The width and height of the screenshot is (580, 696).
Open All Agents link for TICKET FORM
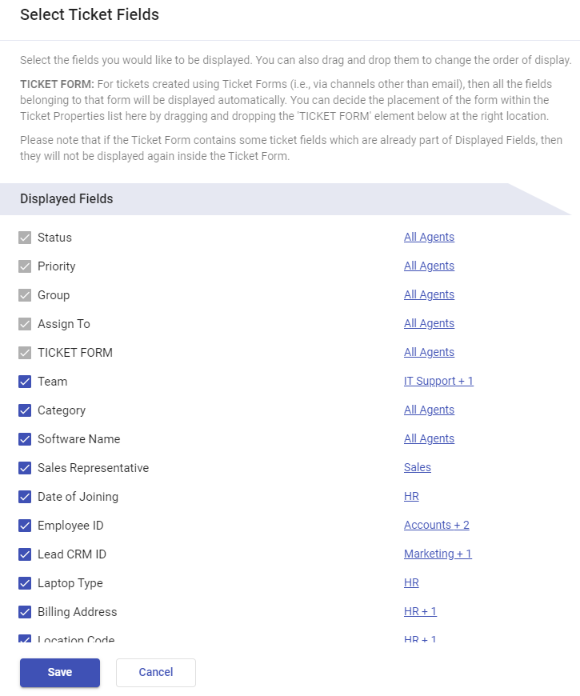(429, 352)
